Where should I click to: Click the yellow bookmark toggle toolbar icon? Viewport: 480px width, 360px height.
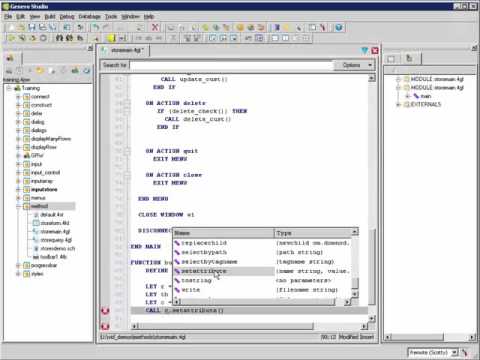tap(111, 38)
